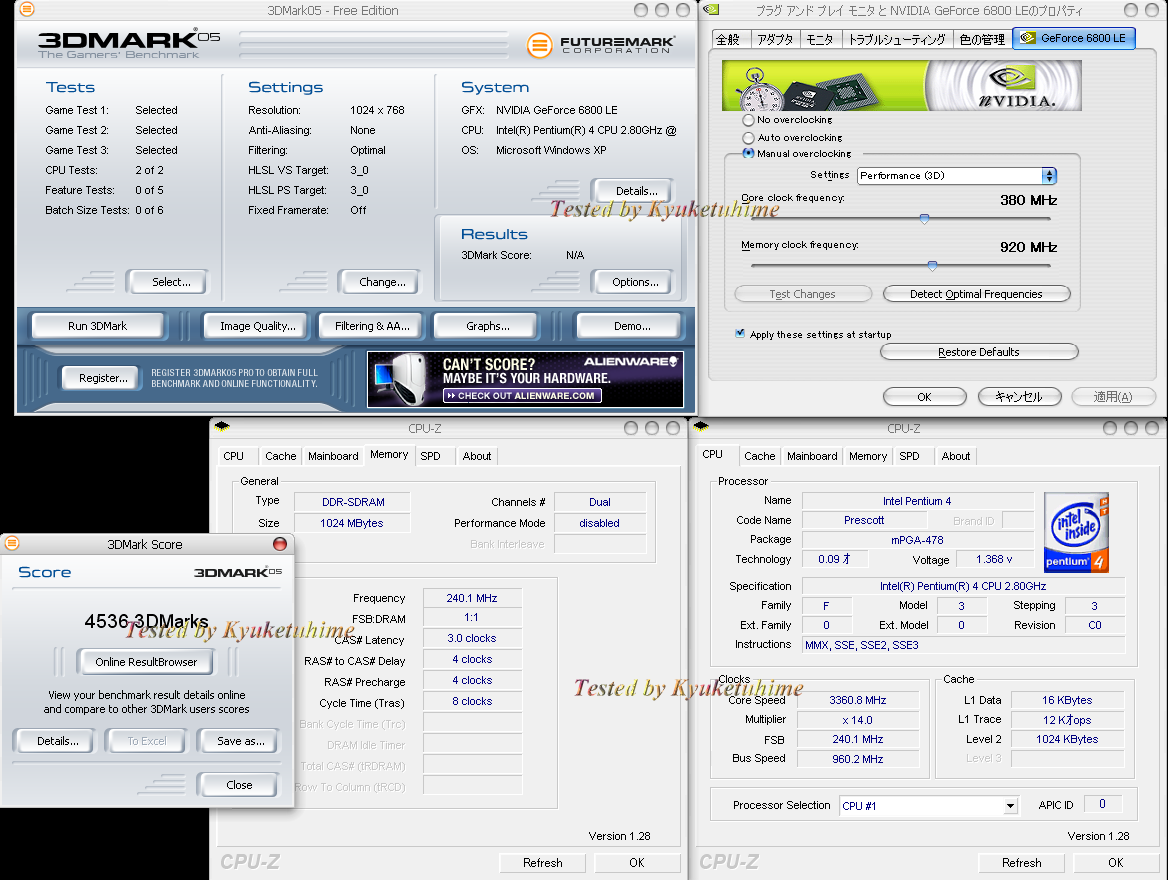The height and width of the screenshot is (880, 1168).
Task: Click the Core Speed 3360.8 MHz value
Action: click(857, 700)
